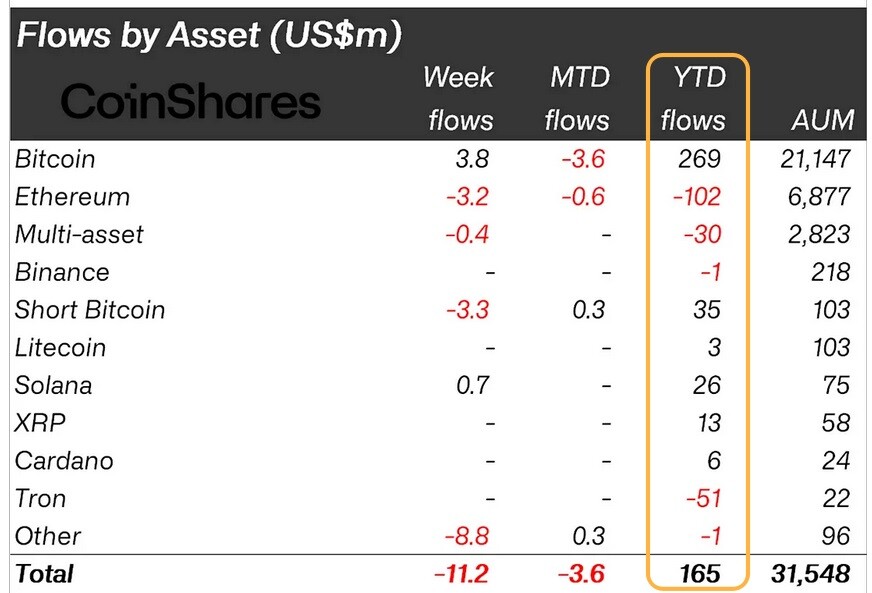Click the Tron row label
This screenshot has height=593, width=872.
[41, 498]
